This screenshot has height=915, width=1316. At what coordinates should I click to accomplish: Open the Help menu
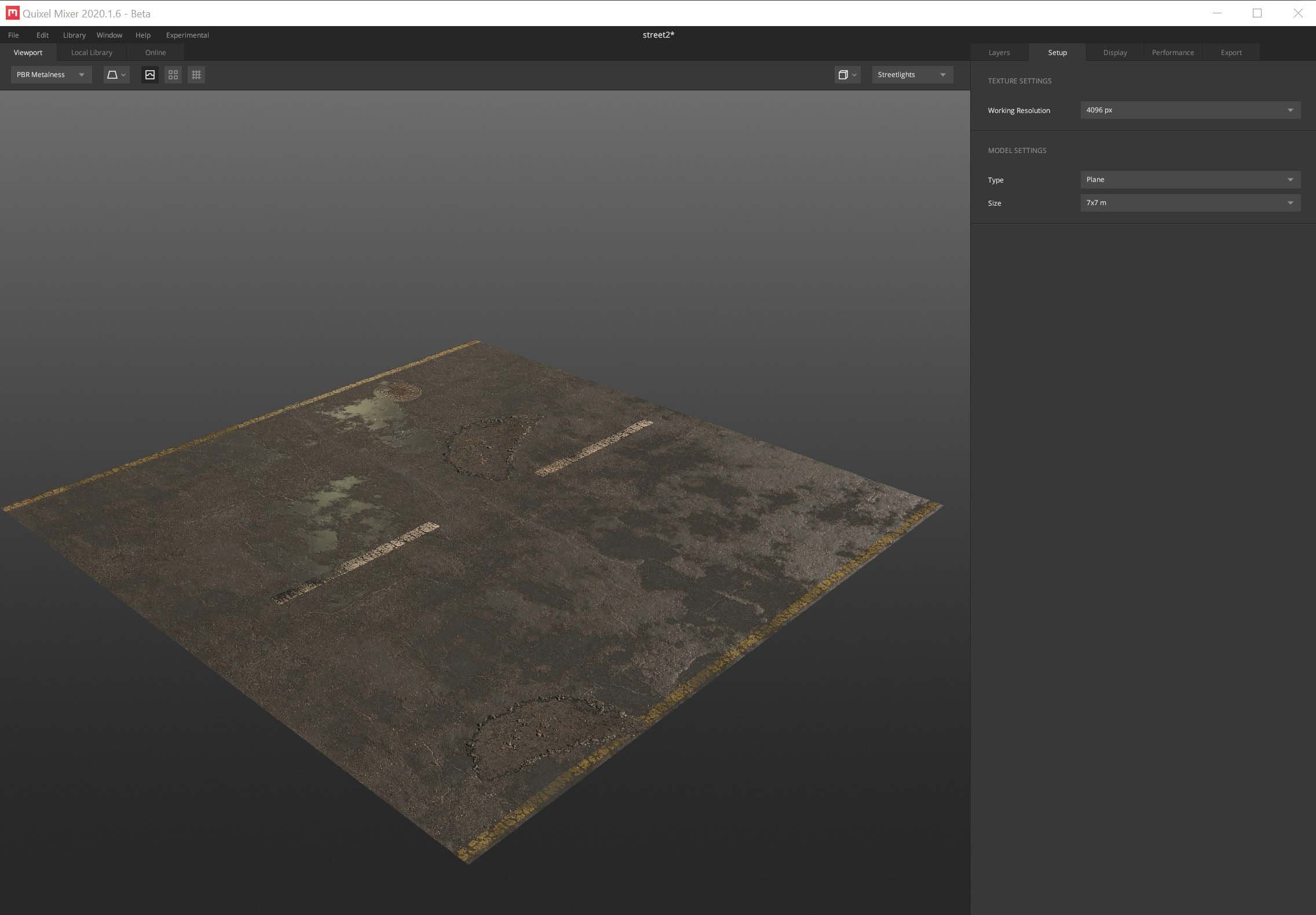click(x=143, y=35)
